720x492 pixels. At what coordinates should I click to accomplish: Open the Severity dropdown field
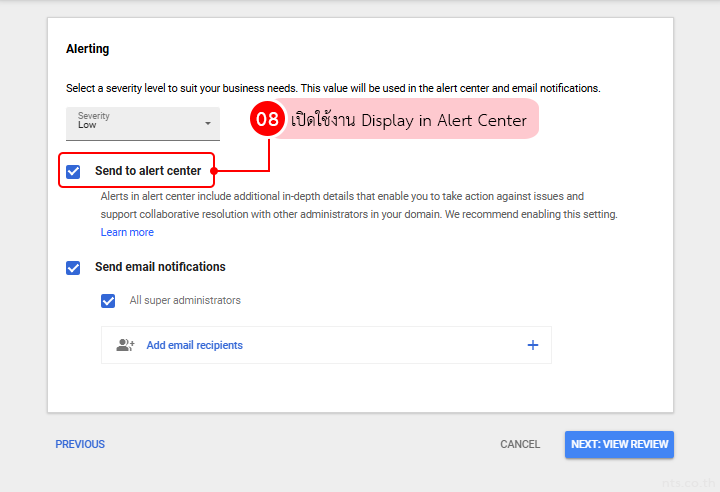142,123
